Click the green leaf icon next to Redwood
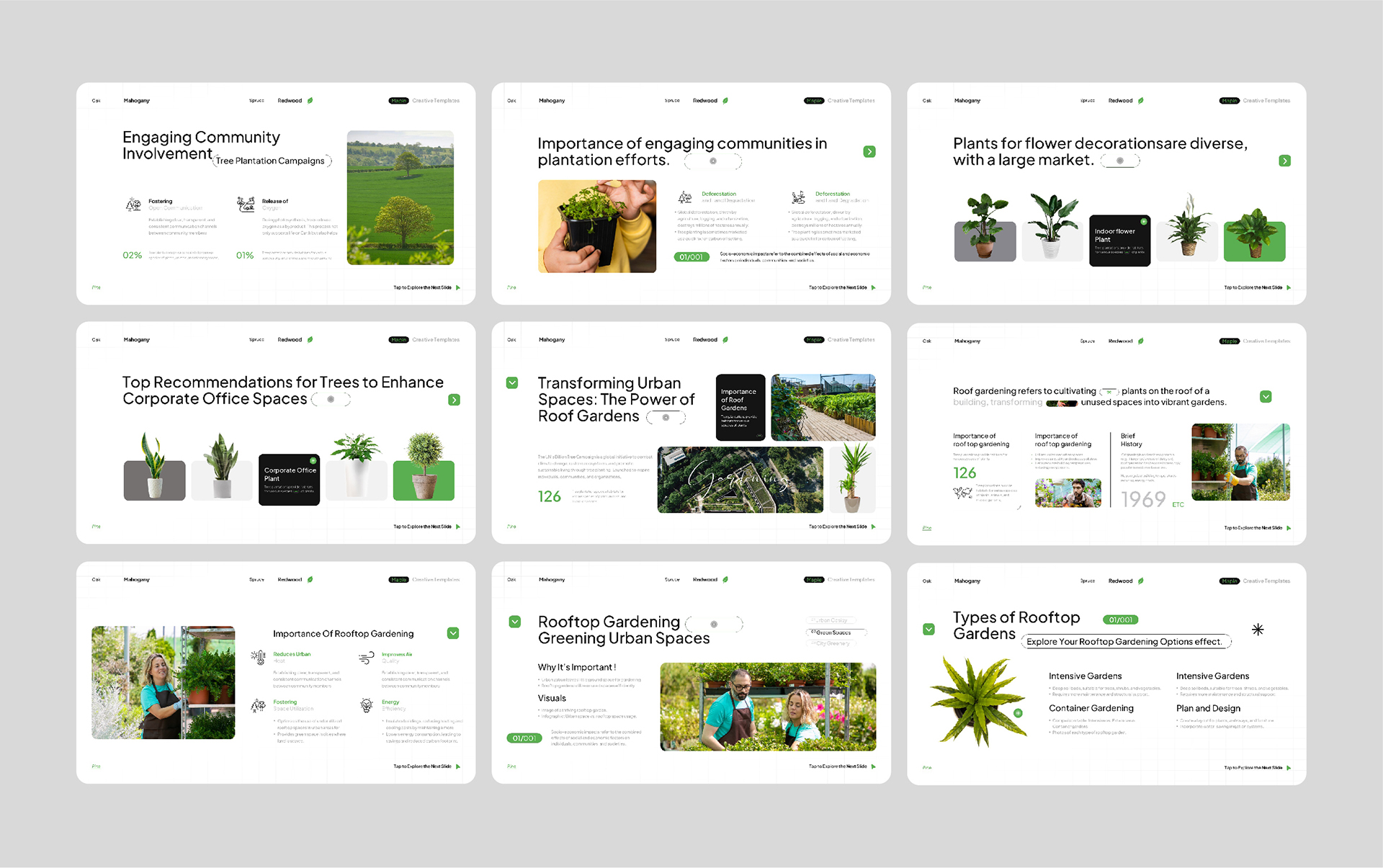The image size is (1383, 868). [x=310, y=100]
